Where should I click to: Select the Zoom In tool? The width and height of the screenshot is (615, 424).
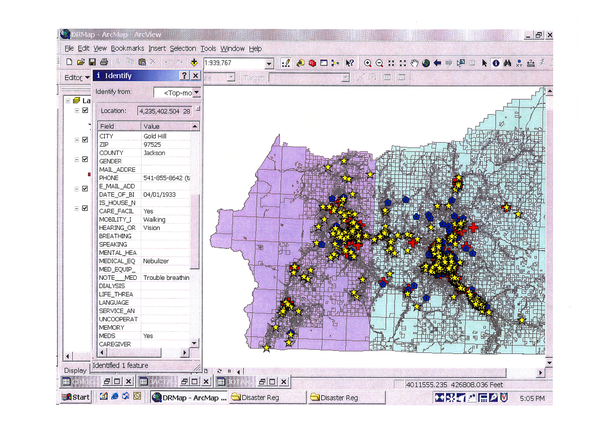[368, 63]
